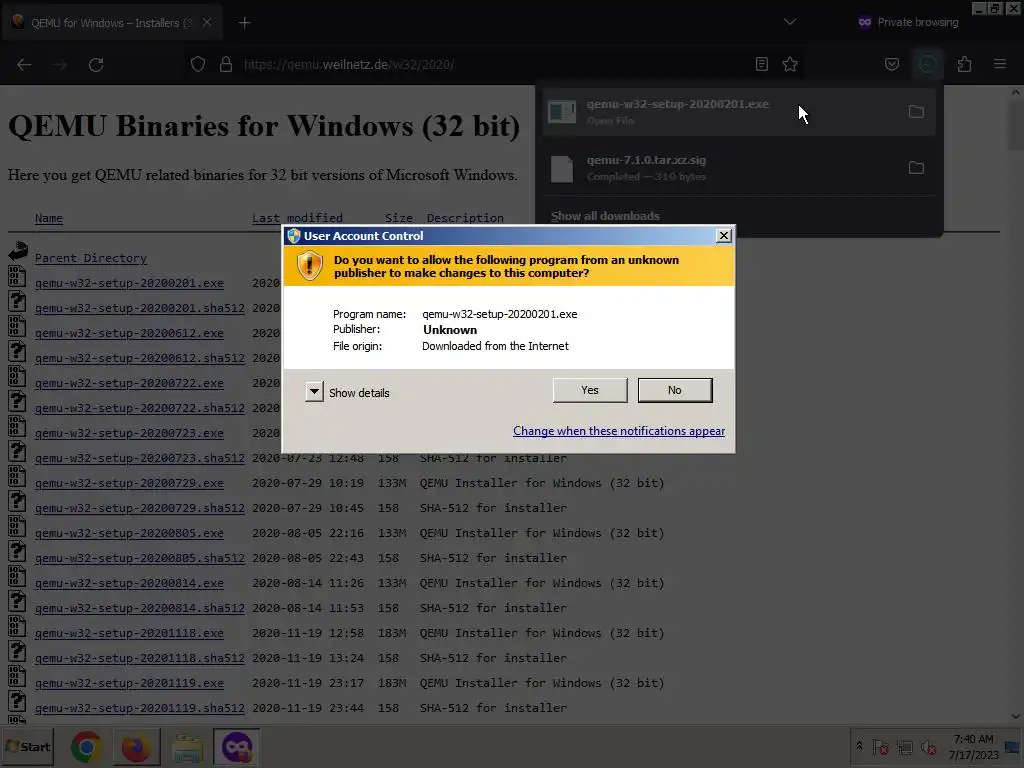Close the User Account Control dialog

point(724,236)
